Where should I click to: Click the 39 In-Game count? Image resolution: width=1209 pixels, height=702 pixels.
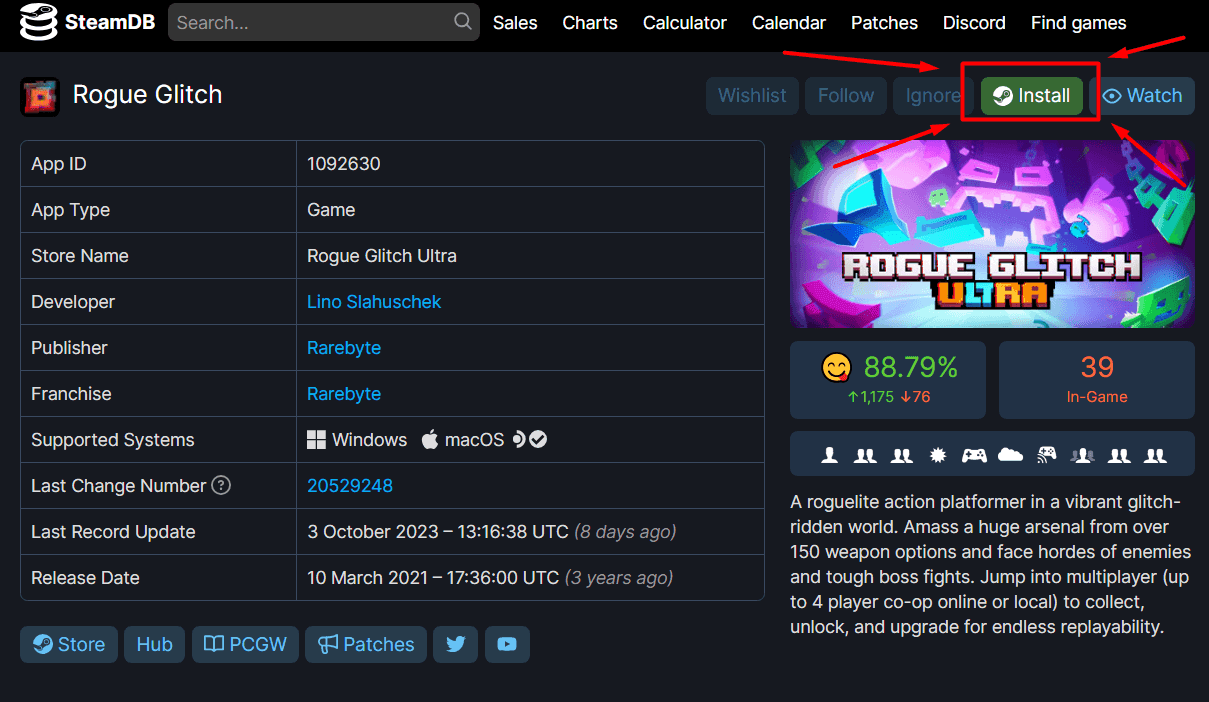1097,379
